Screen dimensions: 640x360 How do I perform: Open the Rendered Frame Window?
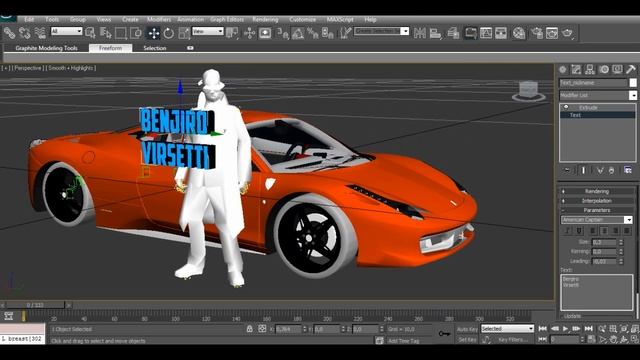552,33
